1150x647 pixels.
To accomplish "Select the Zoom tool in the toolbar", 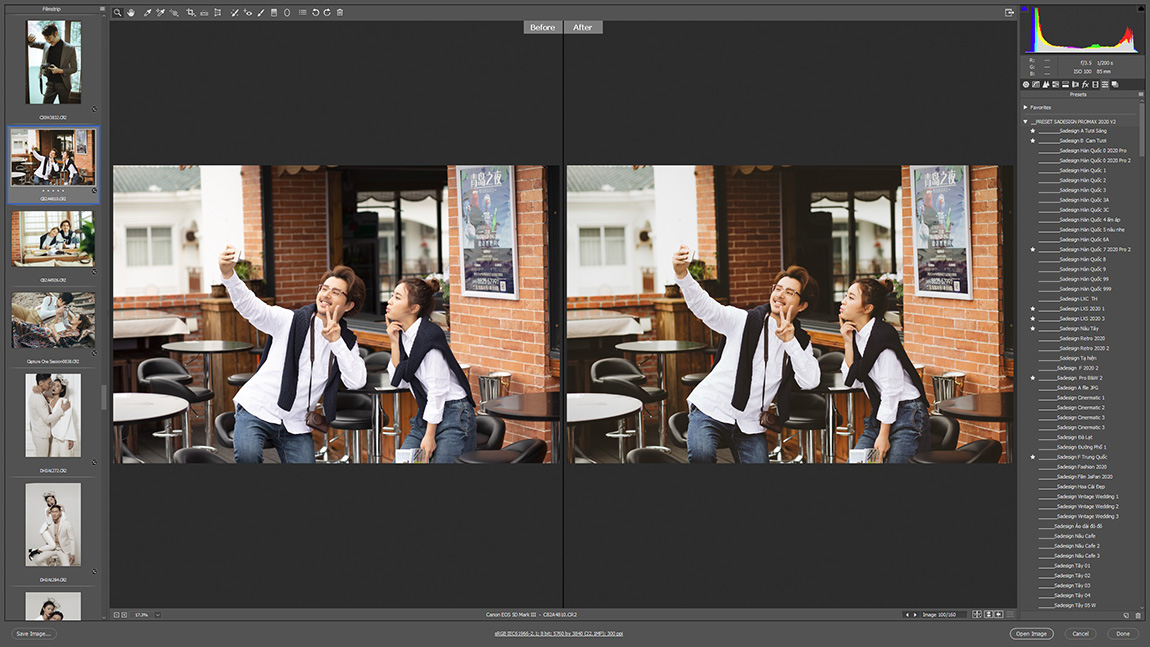I will [x=117, y=12].
